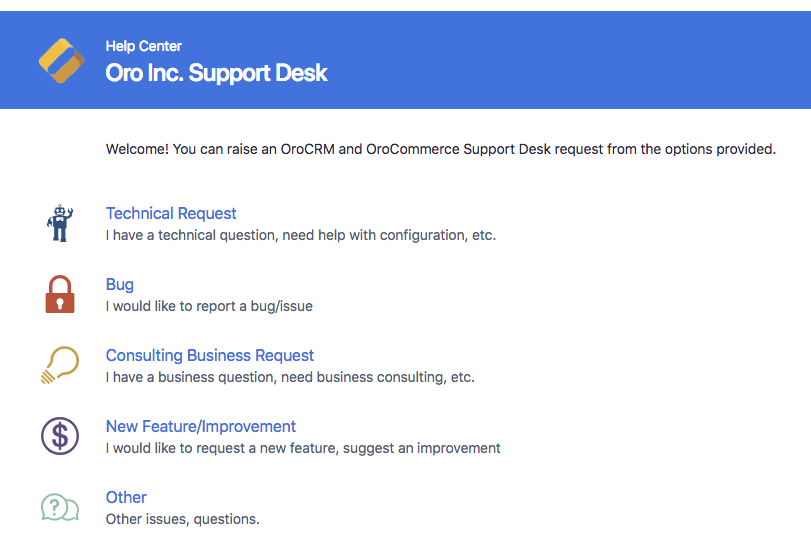Click the Welcome message text
Screen dimensions: 811x548
click(x=441, y=149)
